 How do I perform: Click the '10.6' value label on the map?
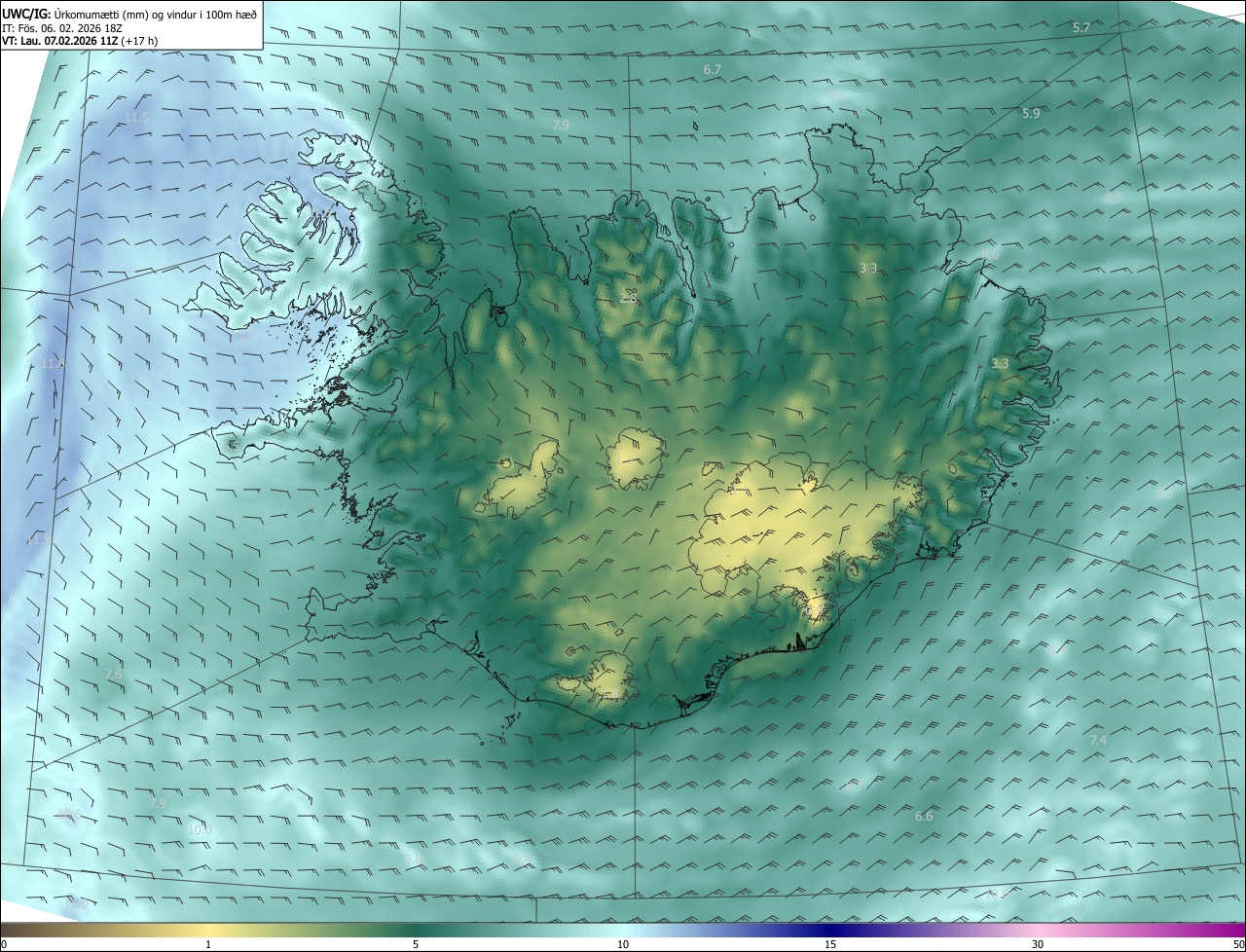pos(69,815)
